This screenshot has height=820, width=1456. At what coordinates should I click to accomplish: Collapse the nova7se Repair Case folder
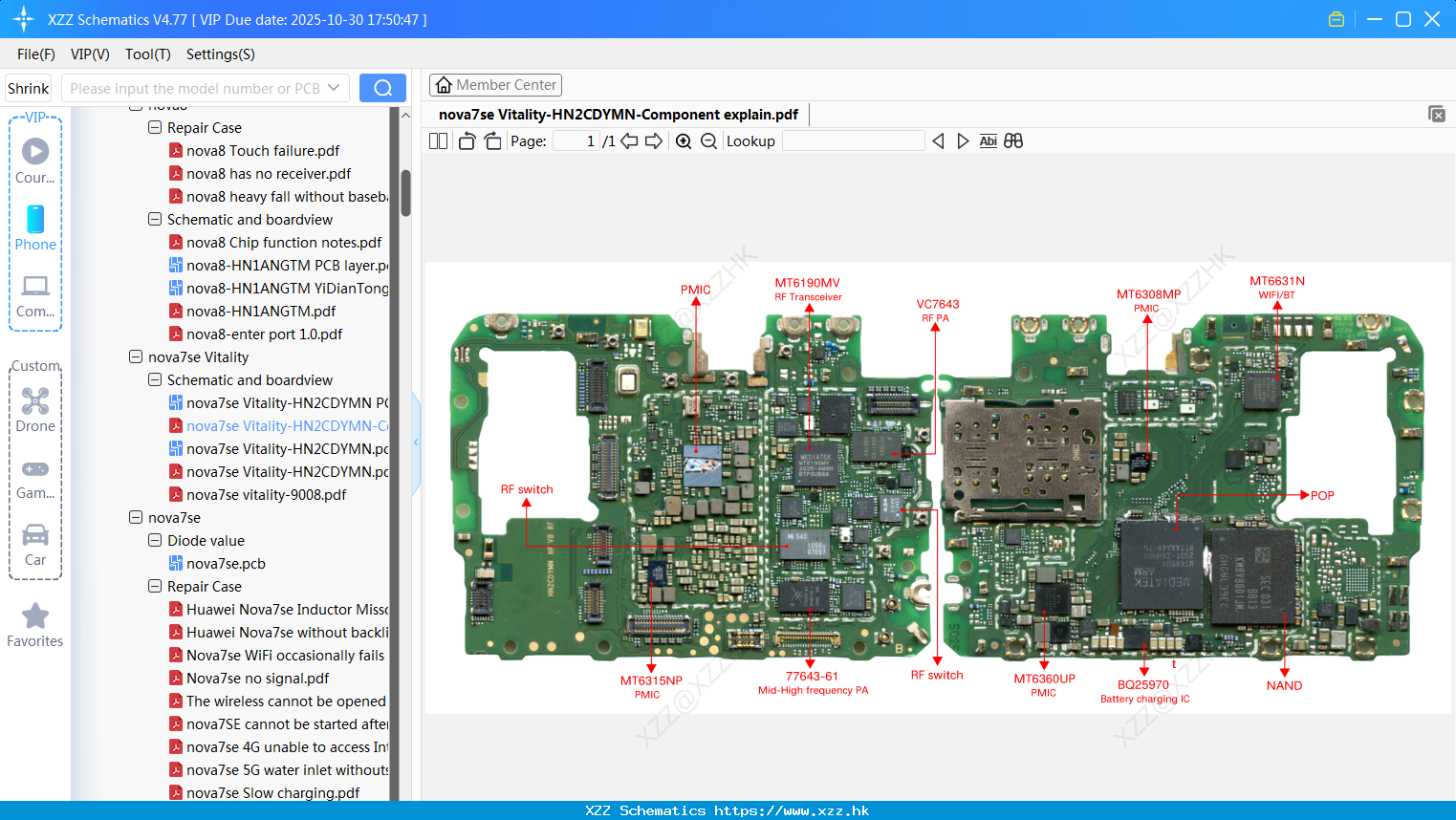pos(155,586)
